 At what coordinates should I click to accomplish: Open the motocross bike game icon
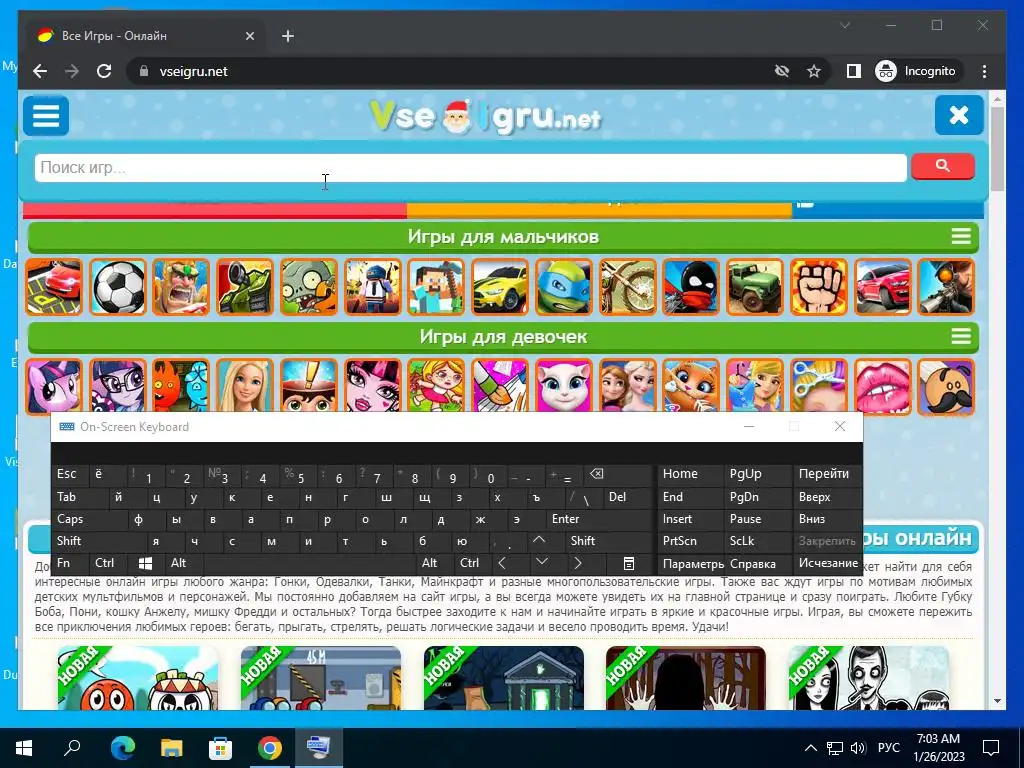[628, 287]
